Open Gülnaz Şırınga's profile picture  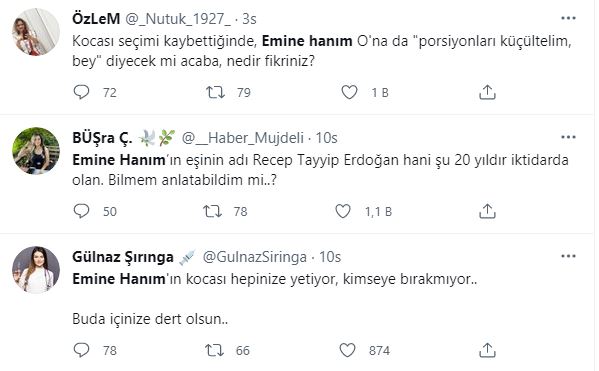36,270
